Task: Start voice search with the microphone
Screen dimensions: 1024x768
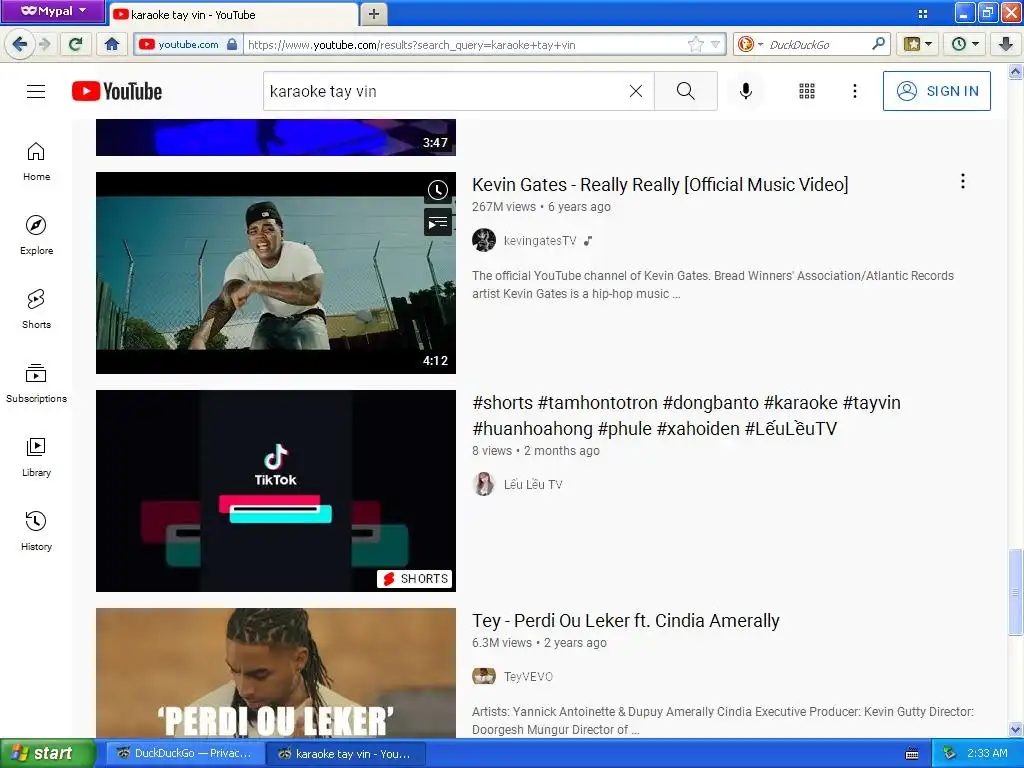Action: (745, 91)
